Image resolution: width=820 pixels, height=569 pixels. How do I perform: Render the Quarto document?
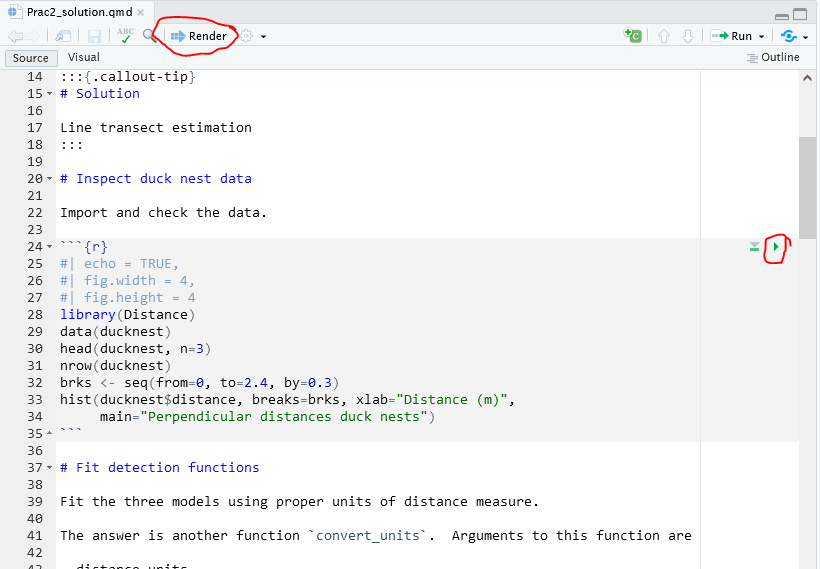199,36
